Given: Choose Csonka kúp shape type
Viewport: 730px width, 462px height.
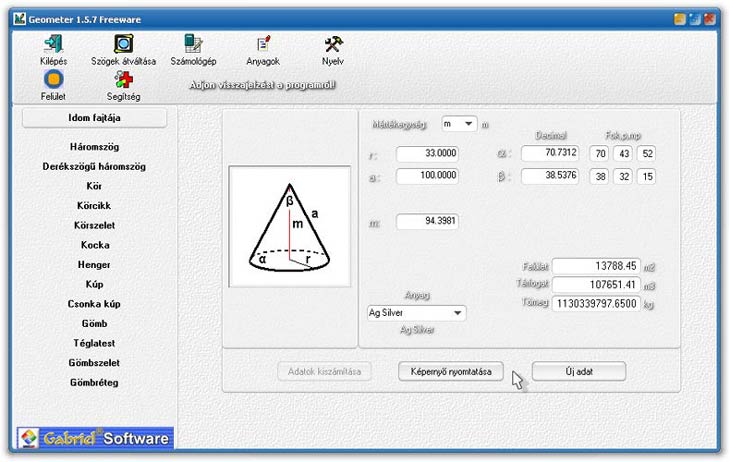Looking at the screenshot, I should 94,304.
